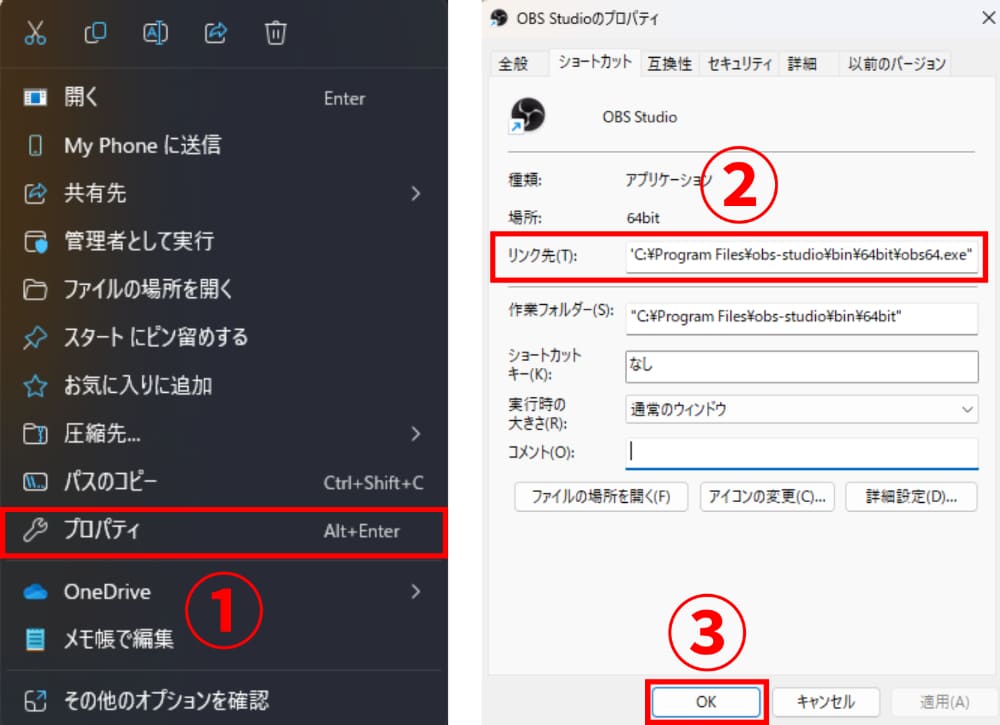
Task: Switch to the 以前のバージョン tab
Action: point(897,64)
